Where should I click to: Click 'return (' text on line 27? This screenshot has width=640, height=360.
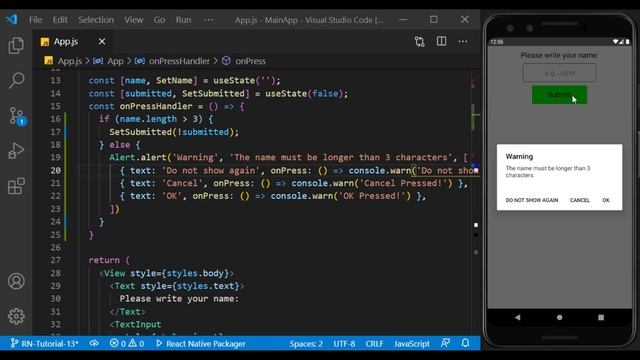coord(109,260)
